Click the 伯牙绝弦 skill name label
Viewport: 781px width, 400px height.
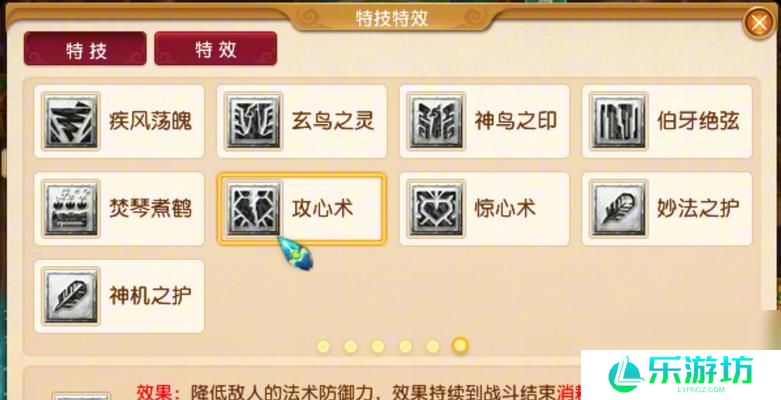[698, 121]
